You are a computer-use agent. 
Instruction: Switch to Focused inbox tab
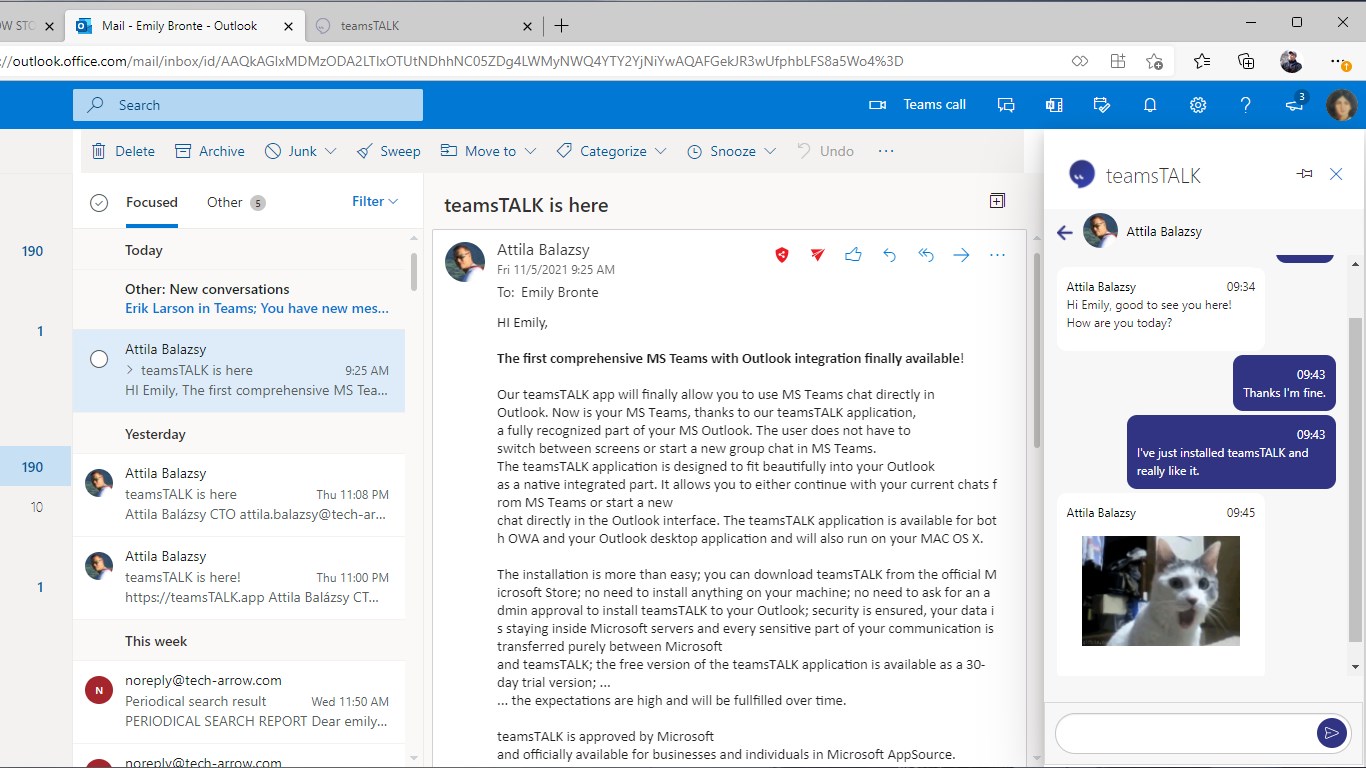tap(152, 203)
